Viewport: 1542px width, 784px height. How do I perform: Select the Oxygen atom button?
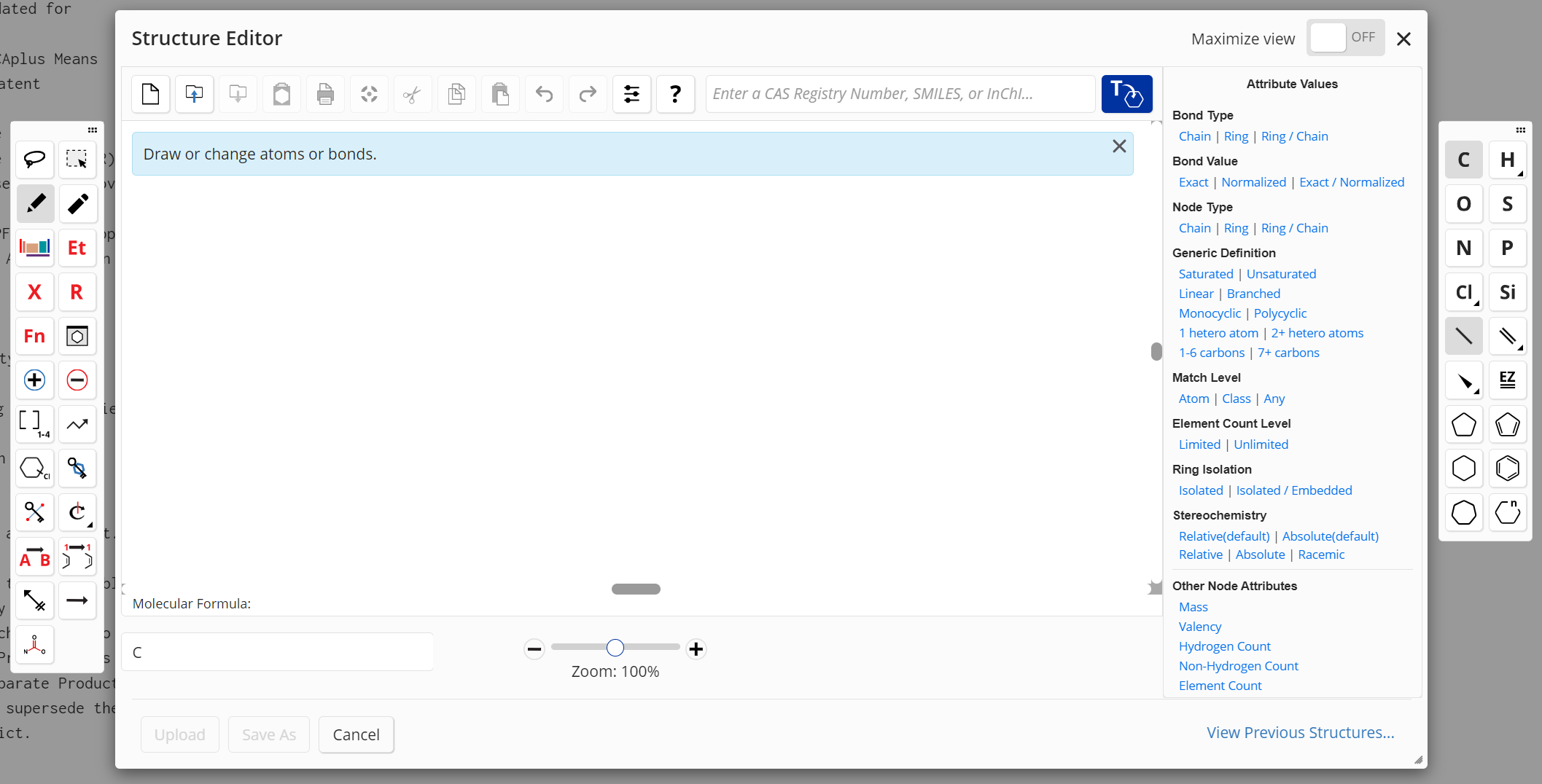coord(1464,204)
